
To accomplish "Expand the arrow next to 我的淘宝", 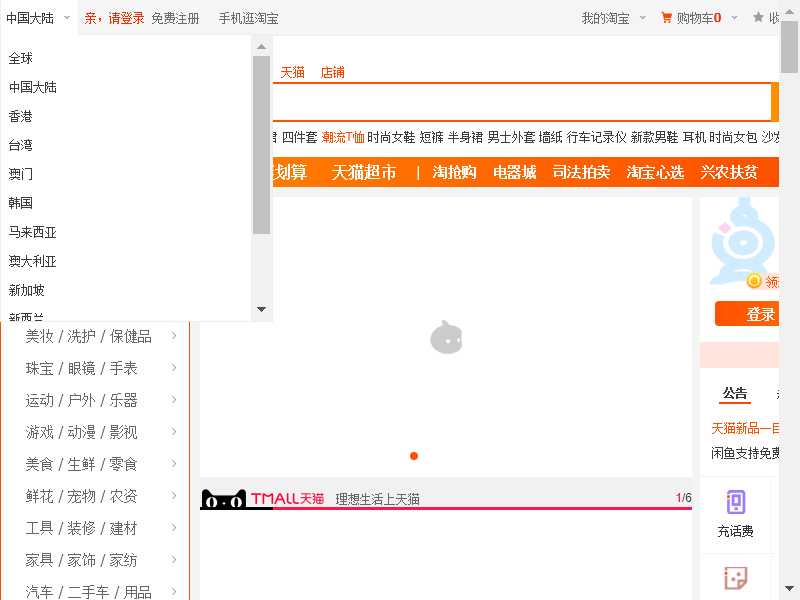I will pos(643,18).
